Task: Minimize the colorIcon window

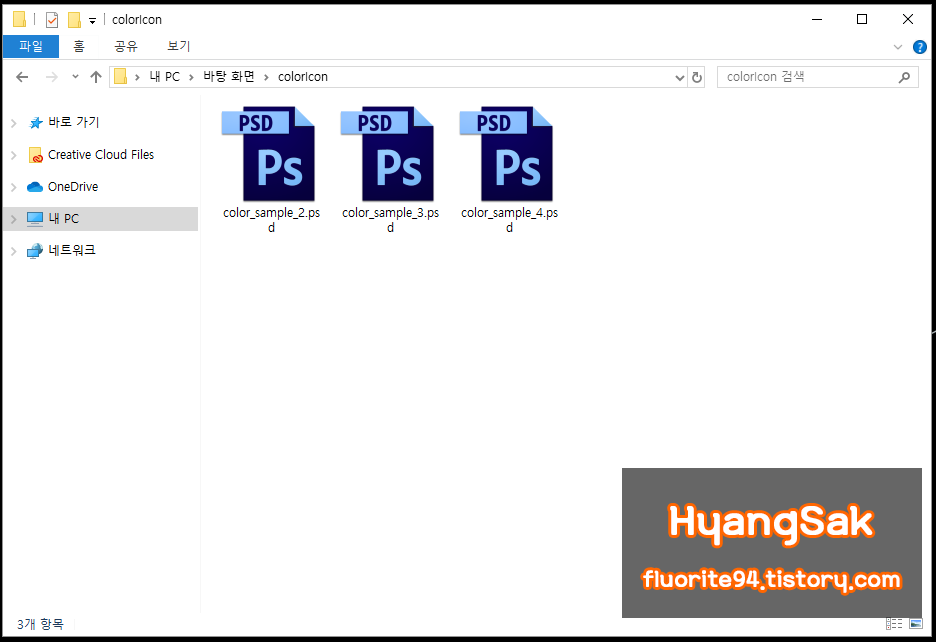Action: (x=817, y=20)
